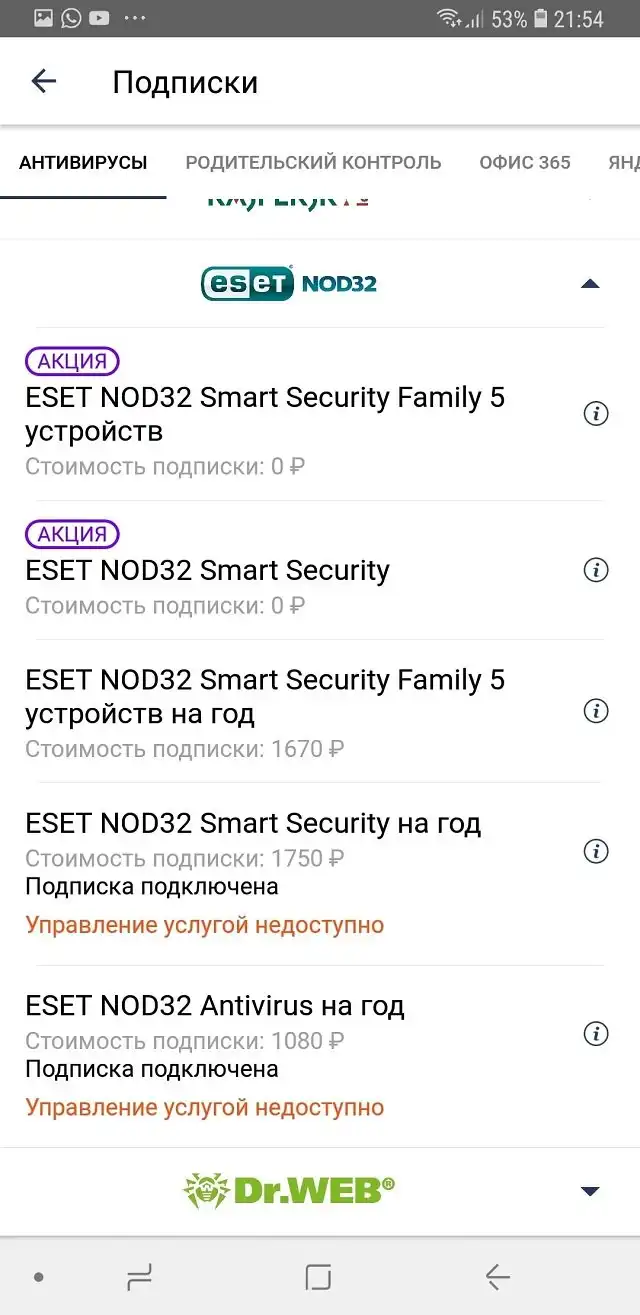Image resolution: width=640 pixels, height=1315 pixels.
Task: Open the Офис 365 tab
Action: [524, 162]
